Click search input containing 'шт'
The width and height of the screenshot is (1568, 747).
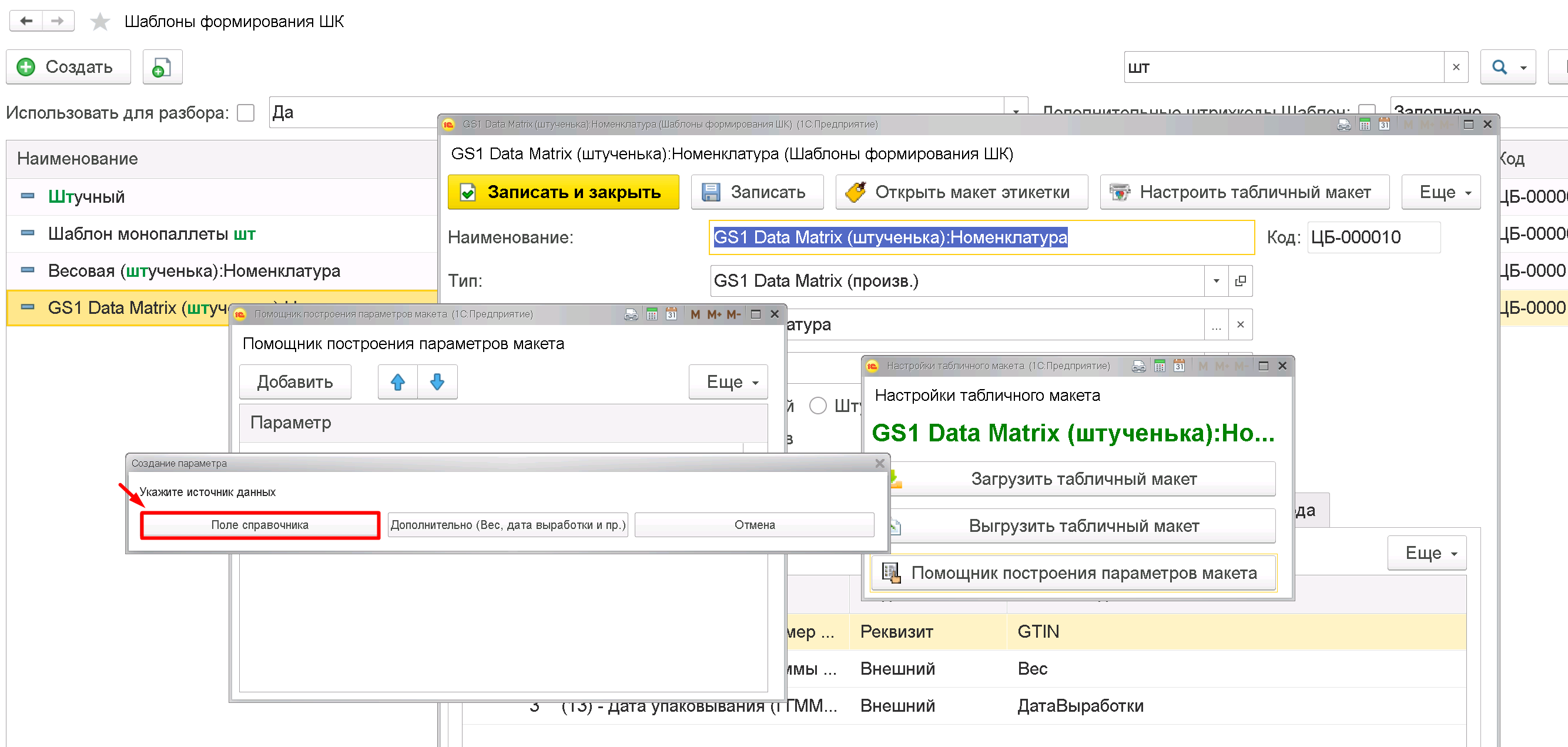[x=1283, y=67]
